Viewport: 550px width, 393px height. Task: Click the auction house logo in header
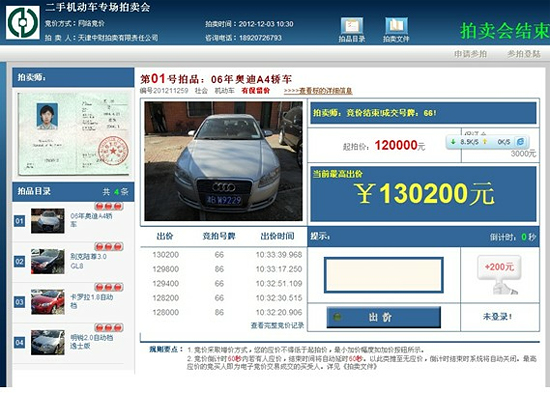coord(23,23)
